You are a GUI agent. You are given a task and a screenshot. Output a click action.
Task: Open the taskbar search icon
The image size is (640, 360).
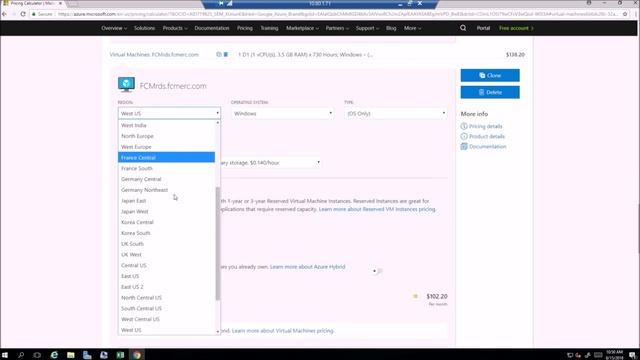(x=21, y=355)
